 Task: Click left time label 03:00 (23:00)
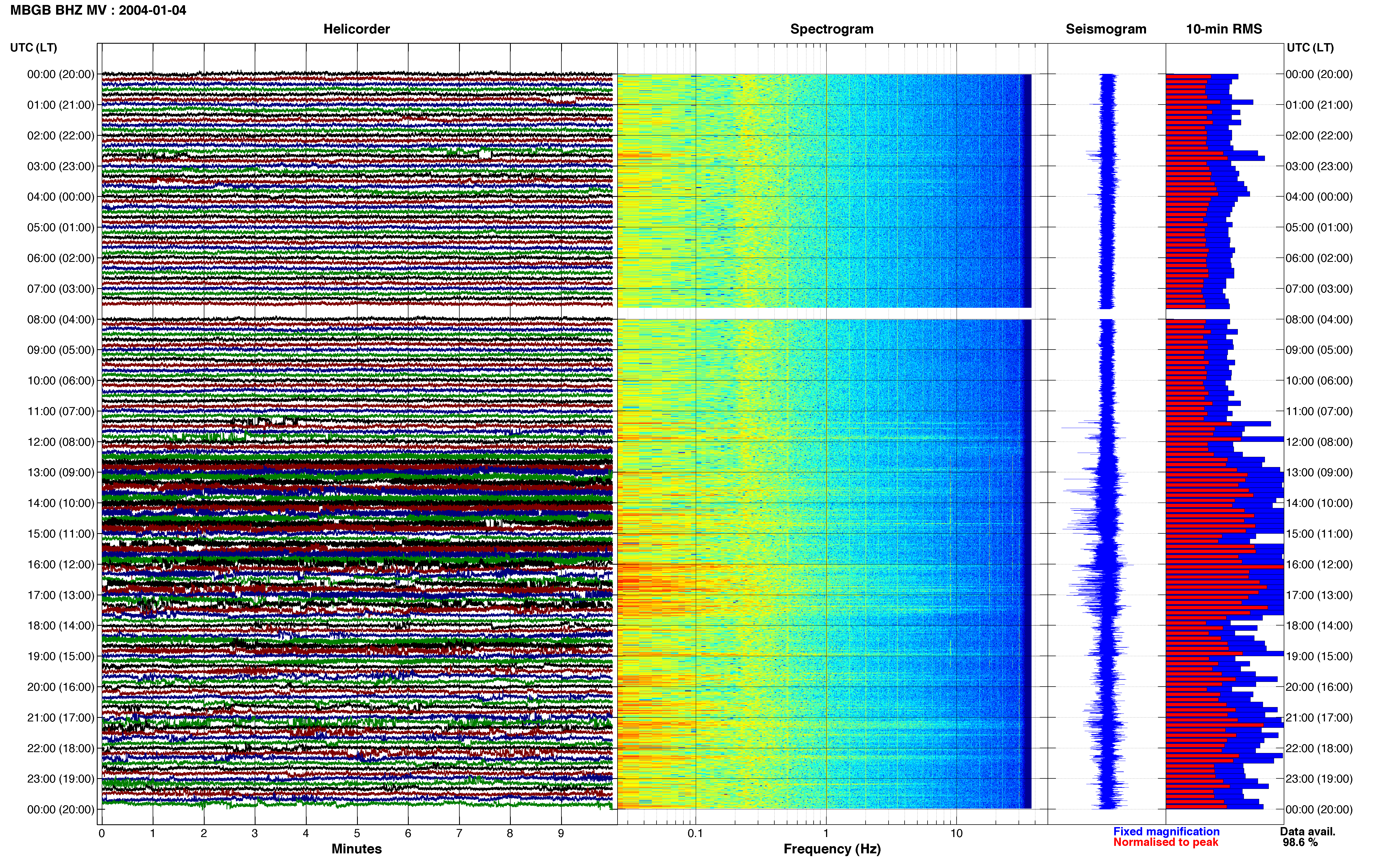(x=61, y=166)
